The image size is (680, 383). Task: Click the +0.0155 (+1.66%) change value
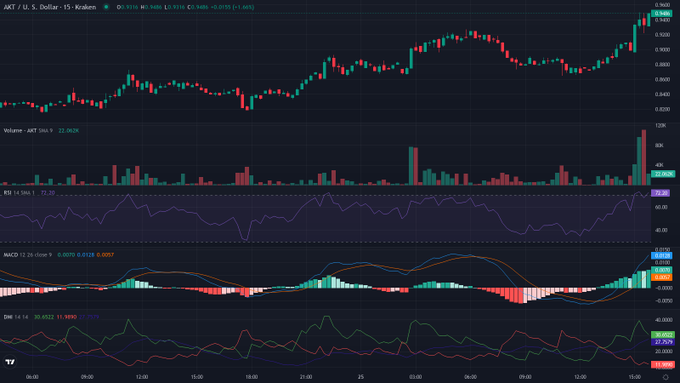232,7
